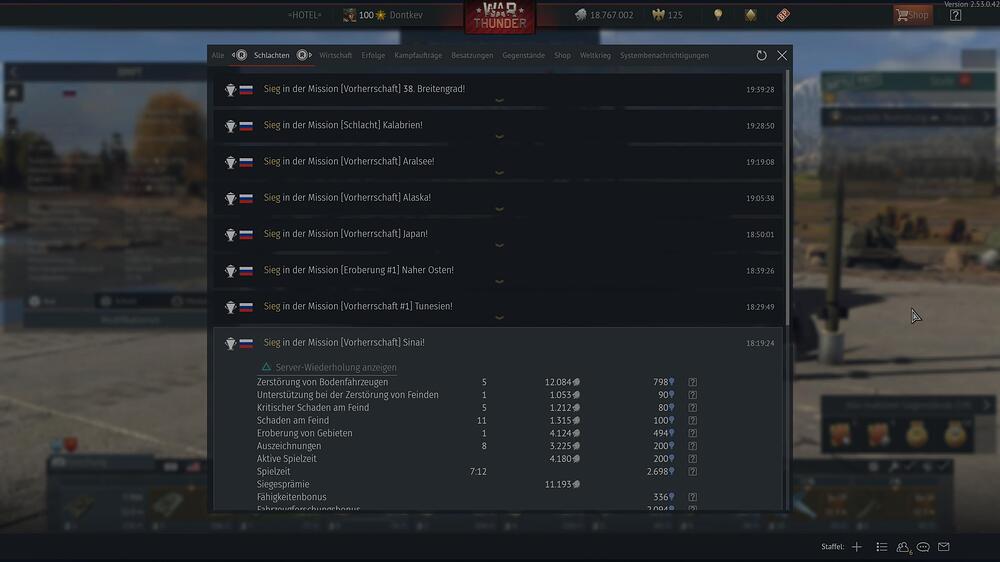Open the chat bubble icon
Viewport: 1000px width, 562px height.
[923, 547]
